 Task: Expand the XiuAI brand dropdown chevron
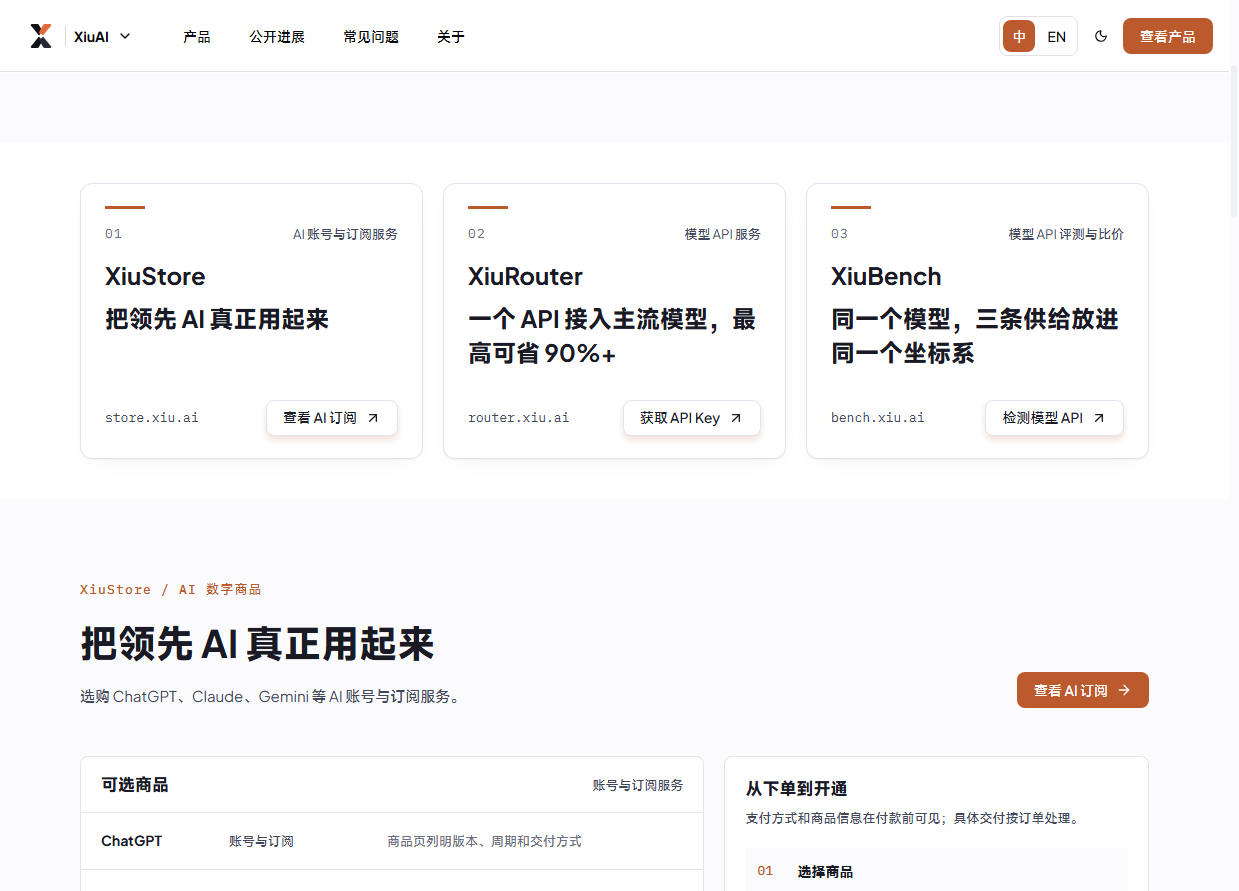click(125, 36)
